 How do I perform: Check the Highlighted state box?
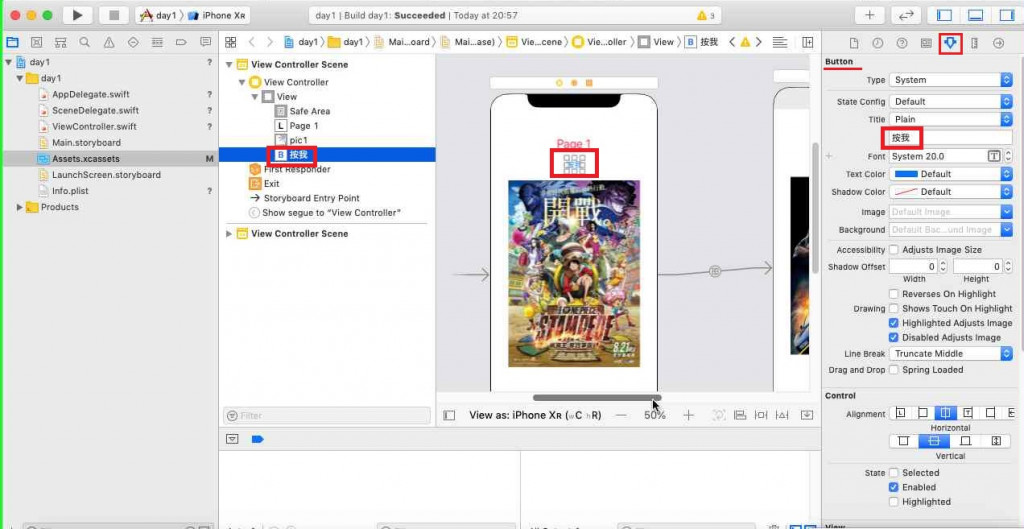pos(893,502)
